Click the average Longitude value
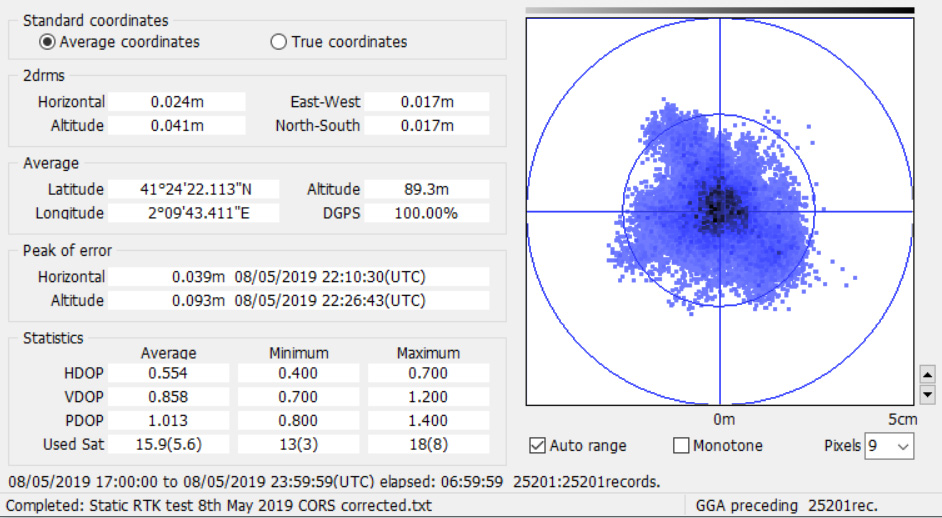The width and height of the screenshot is (942, 518). 196,213
